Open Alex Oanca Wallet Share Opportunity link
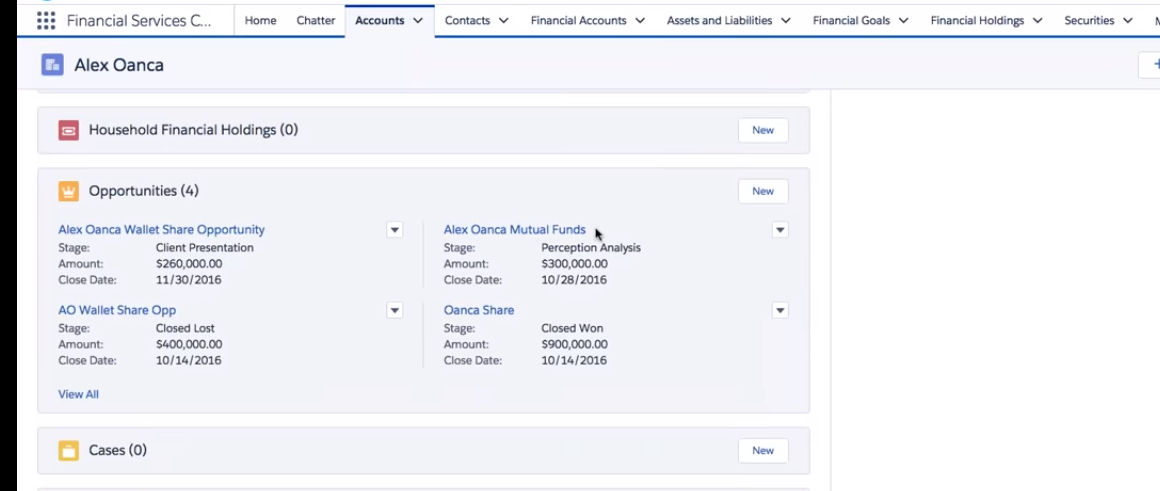This screenshot has width=1160, height=491. [x=161, y=230]
